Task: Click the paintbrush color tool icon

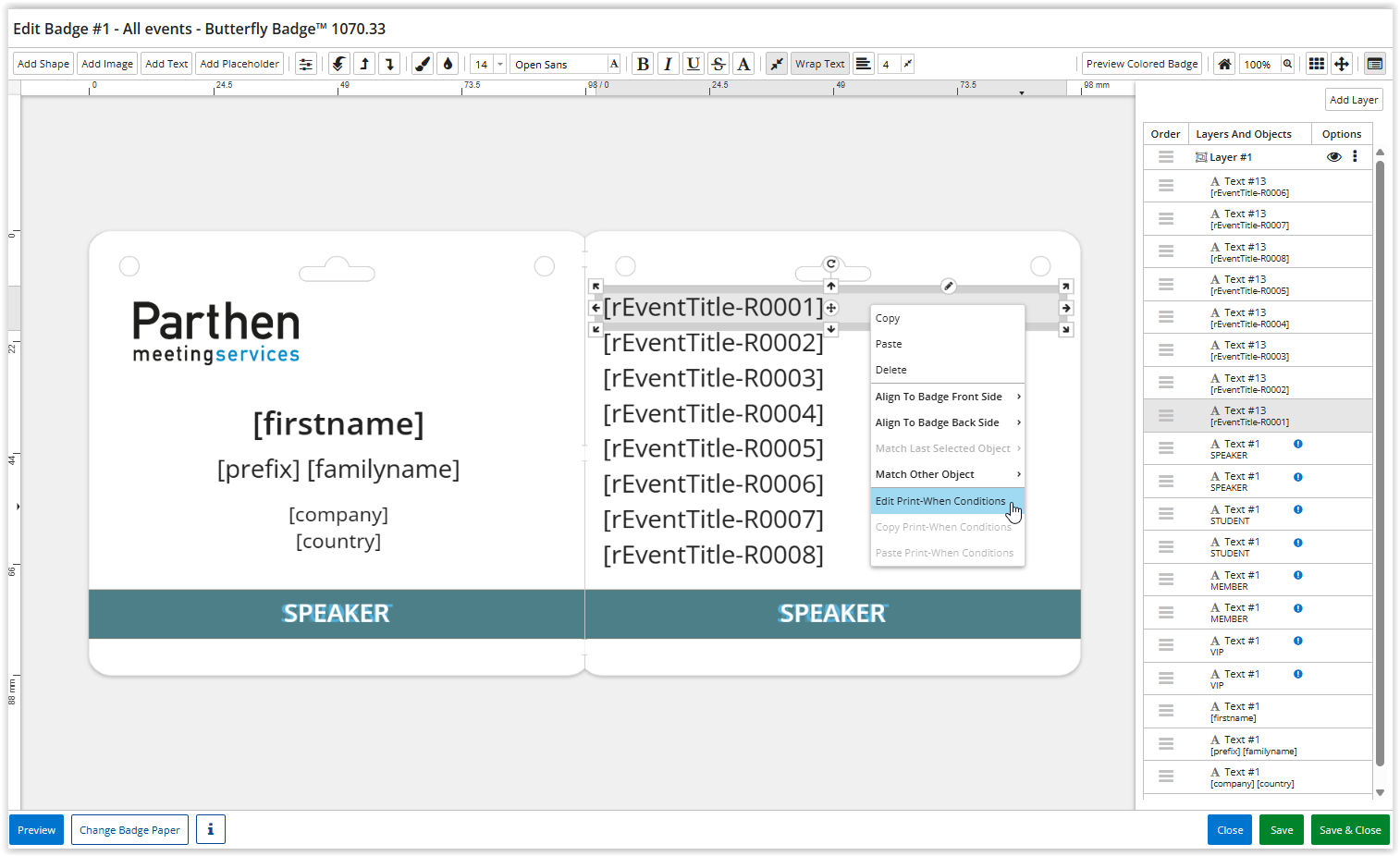Action: point(423,64)
